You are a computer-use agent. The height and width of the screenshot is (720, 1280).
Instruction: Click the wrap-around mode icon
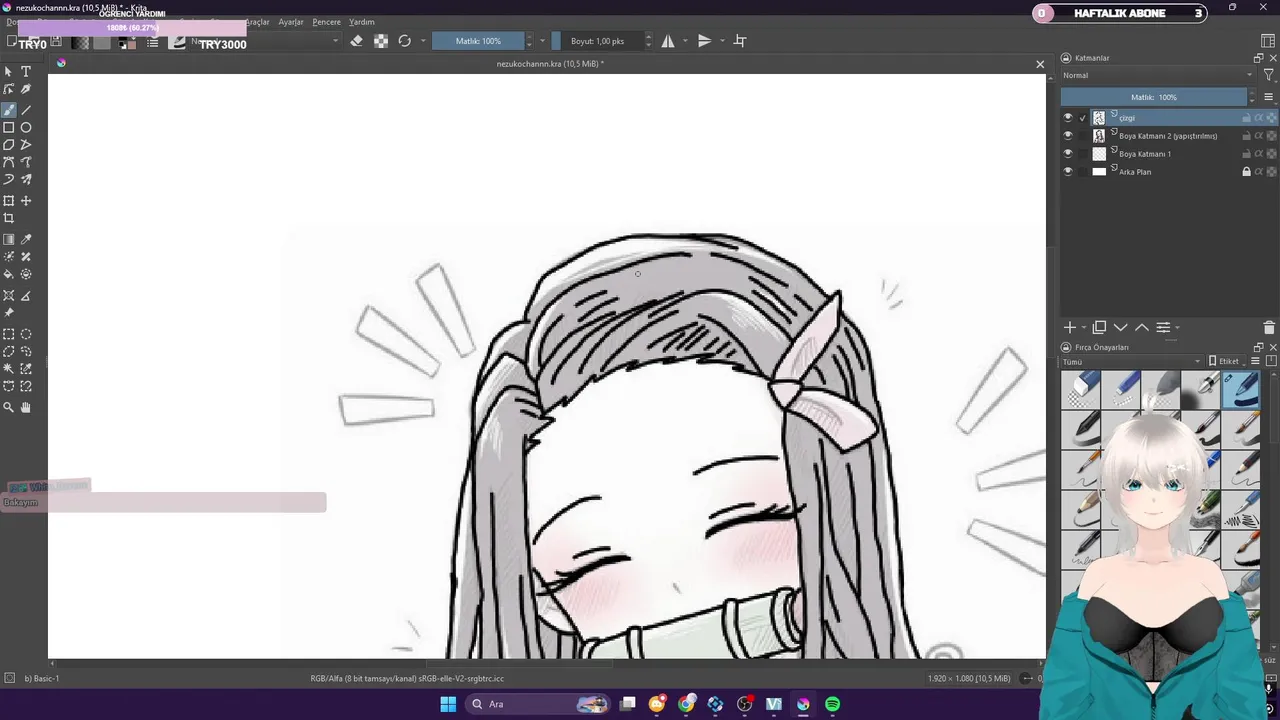740,41
